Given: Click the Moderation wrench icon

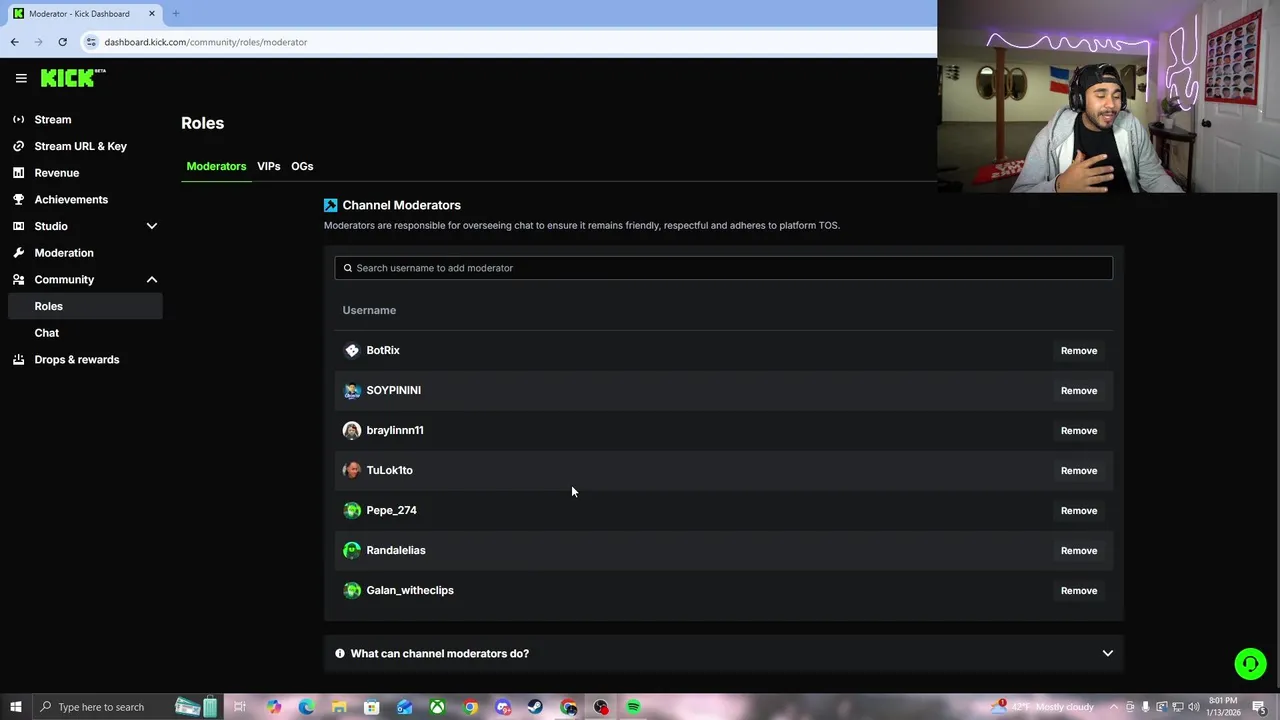Looking at the screenshot, I should pyautogui.click(x=18, y=253).
